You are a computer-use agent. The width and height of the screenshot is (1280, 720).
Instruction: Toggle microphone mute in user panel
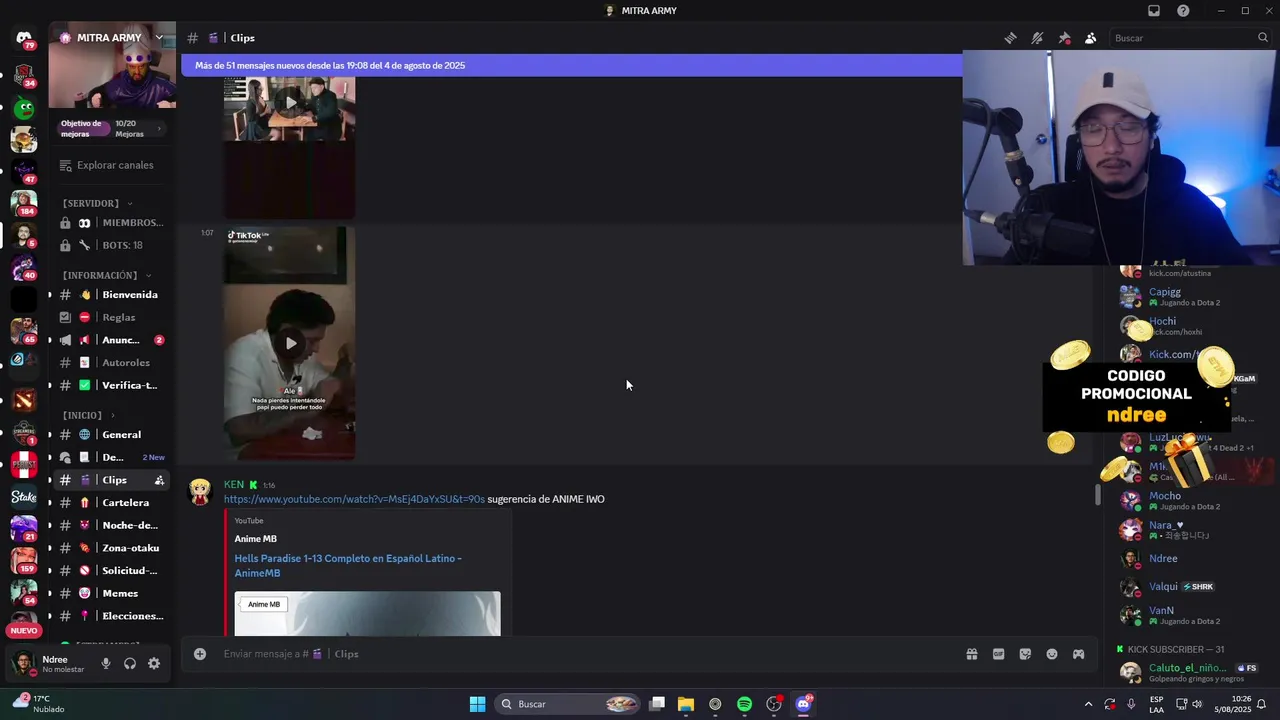106,663
